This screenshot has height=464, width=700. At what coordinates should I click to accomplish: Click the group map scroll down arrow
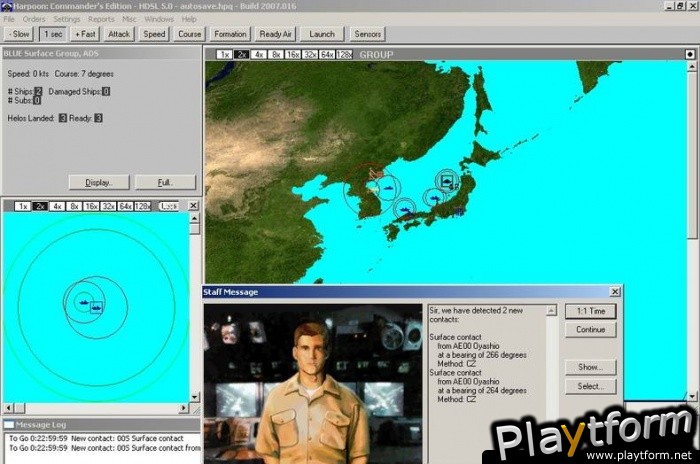pos(692,396)
